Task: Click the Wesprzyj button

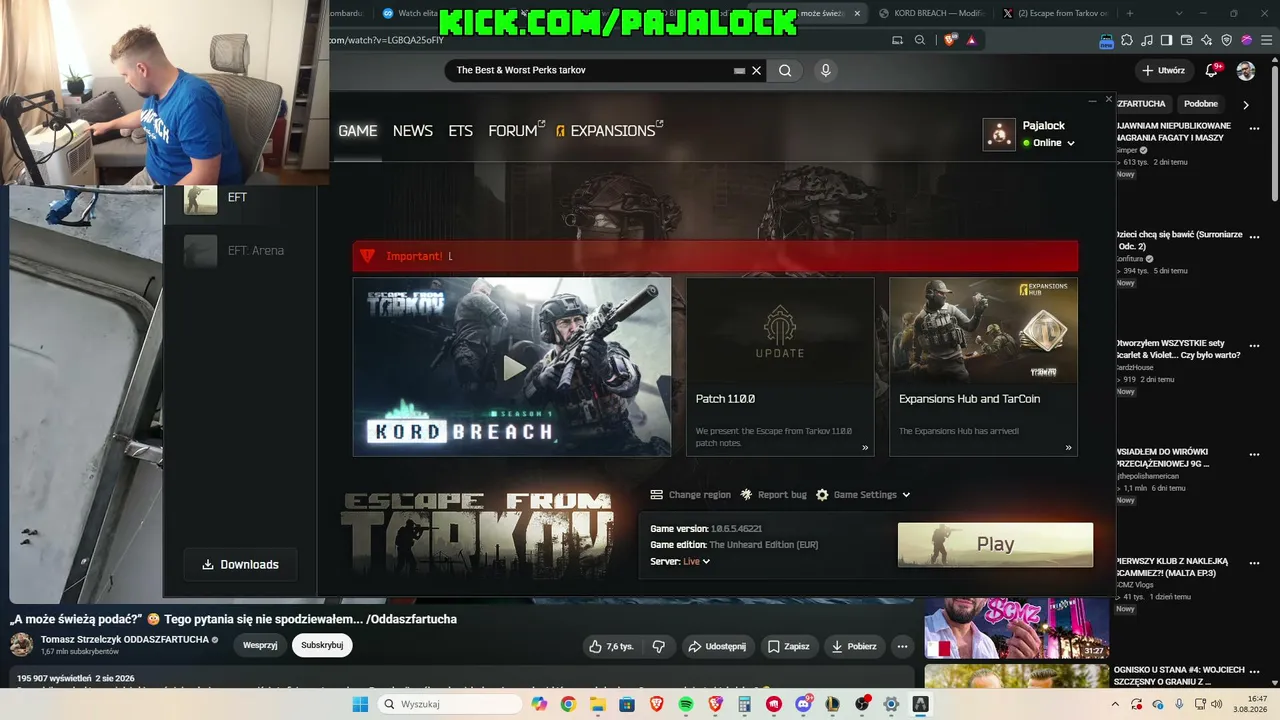Action: click(x=260, y=645)
